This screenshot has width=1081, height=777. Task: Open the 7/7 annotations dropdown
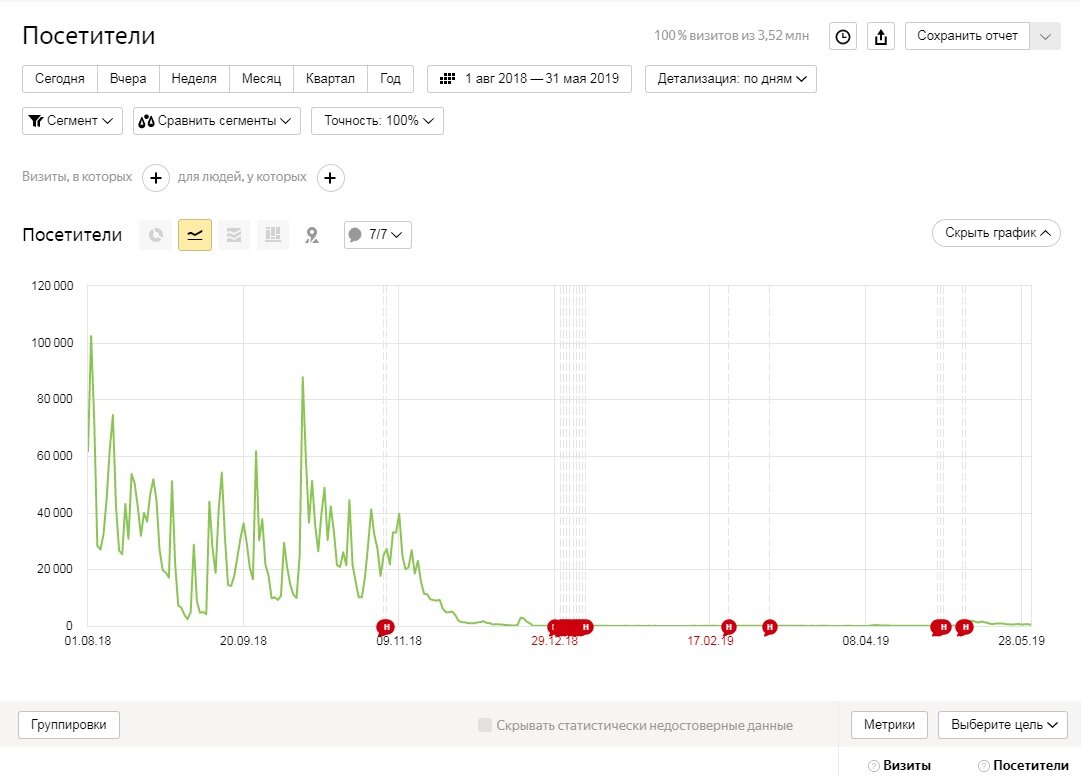click(x=378, y=234)
